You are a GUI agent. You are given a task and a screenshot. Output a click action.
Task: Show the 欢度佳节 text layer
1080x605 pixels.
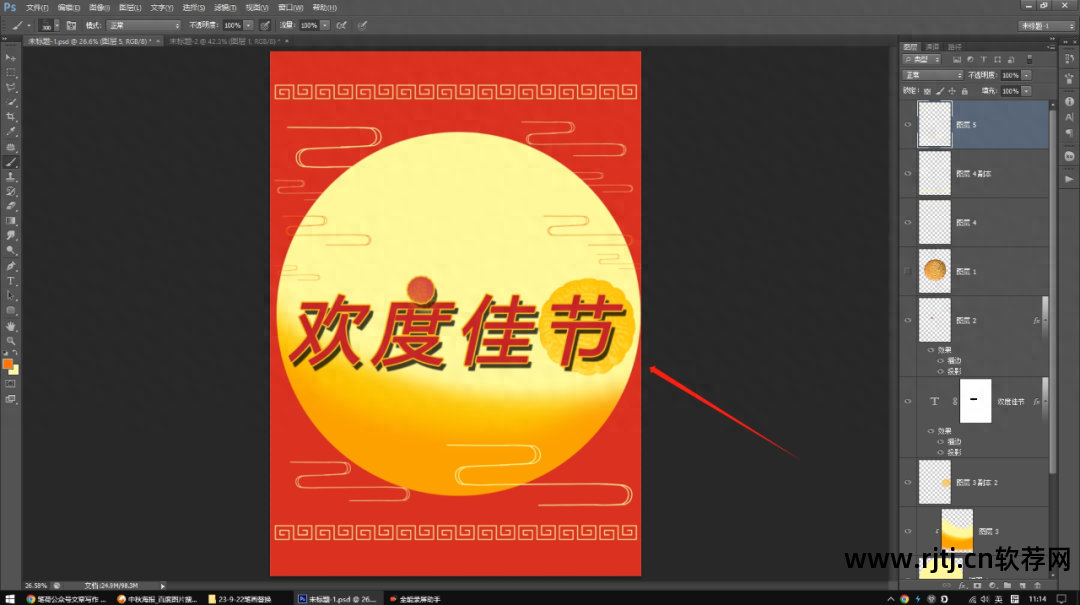(x=908, y=400)
